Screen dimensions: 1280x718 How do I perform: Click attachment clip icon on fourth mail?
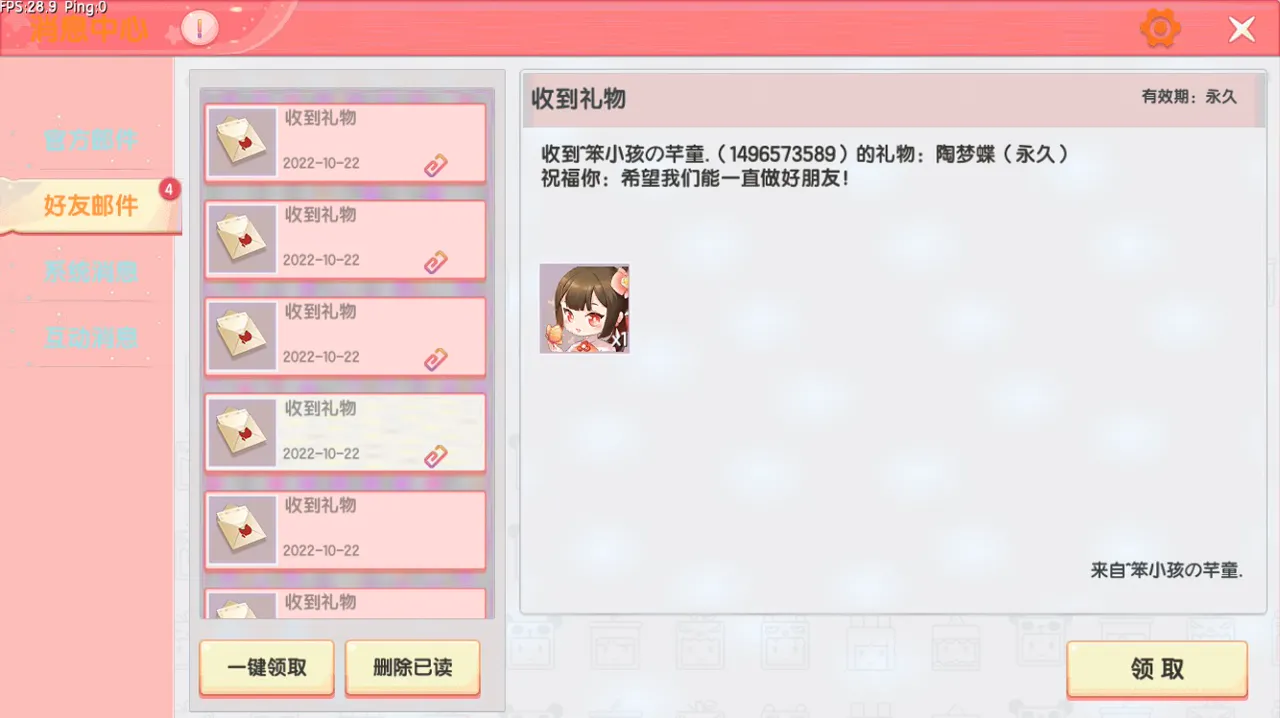point(435,457)
